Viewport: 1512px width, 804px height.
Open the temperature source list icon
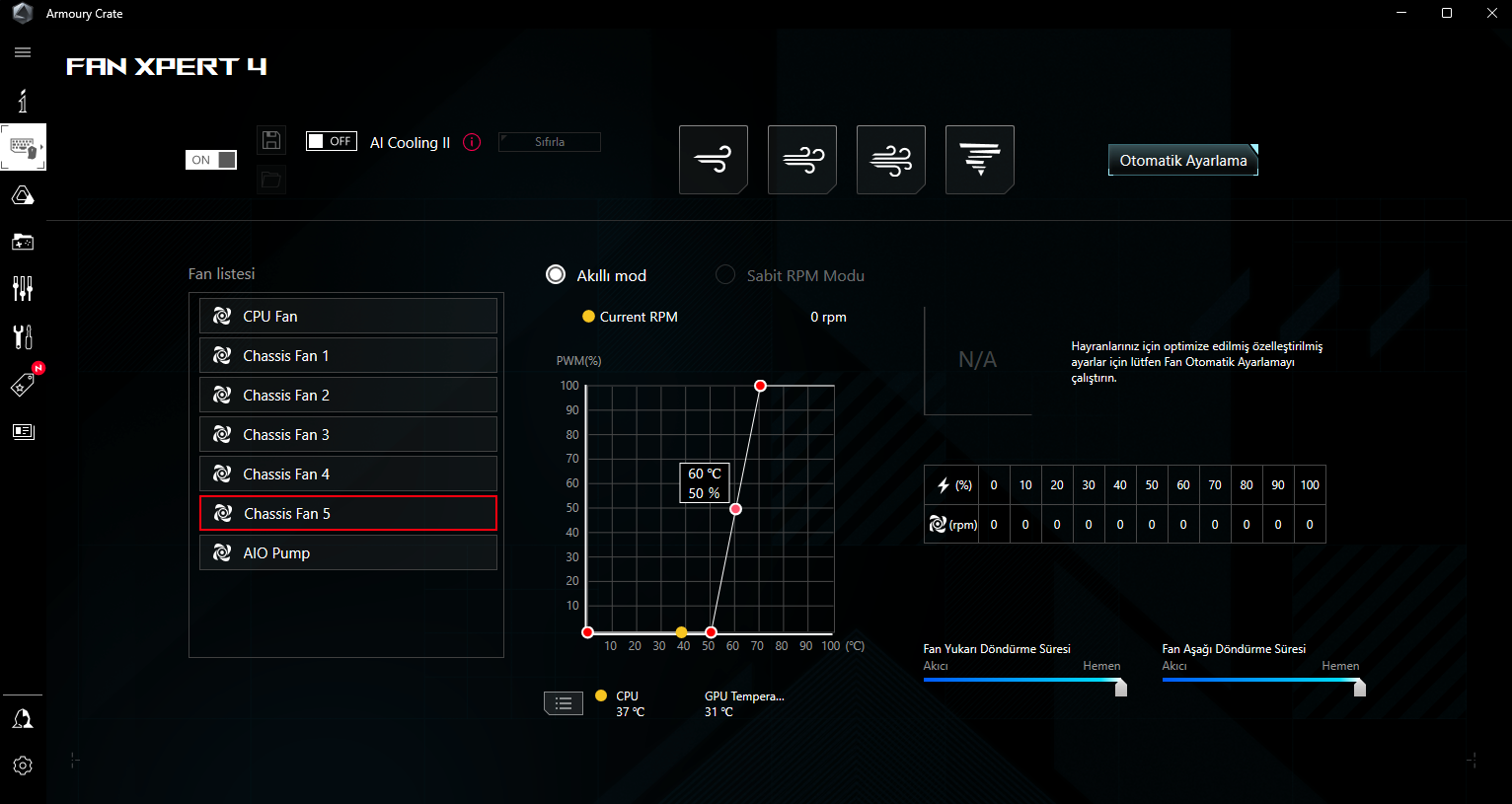click(564, 703)
